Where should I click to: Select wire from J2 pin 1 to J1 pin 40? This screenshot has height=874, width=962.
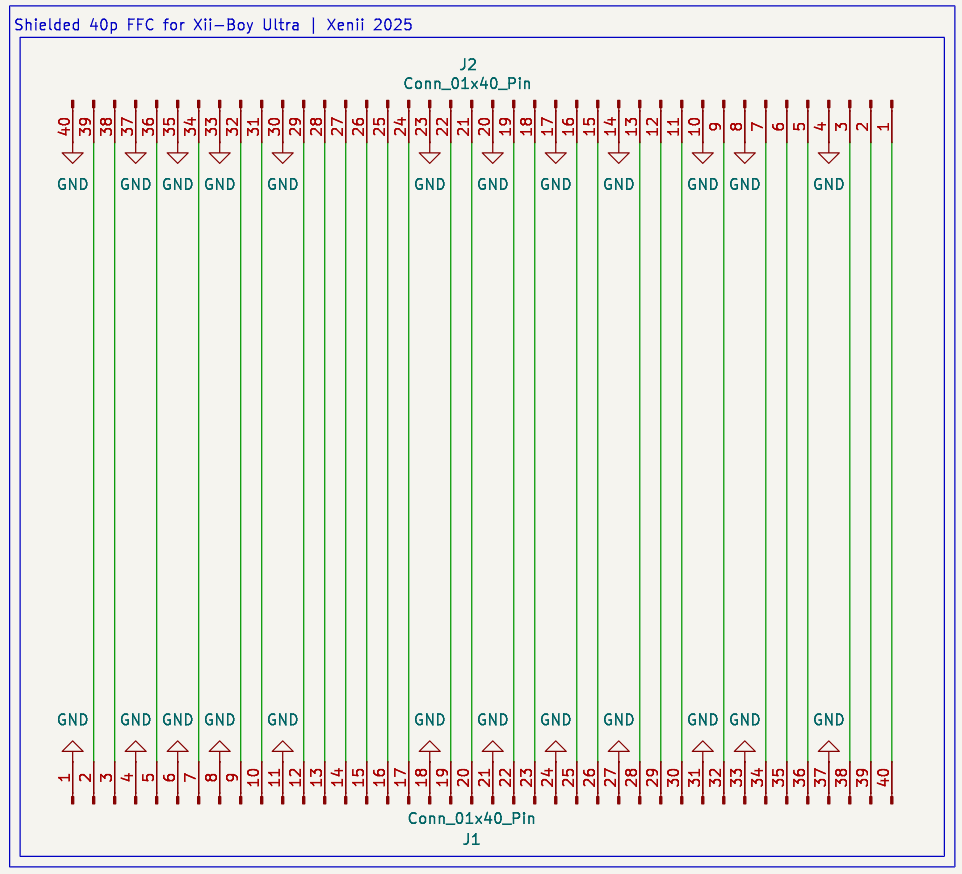892,453
